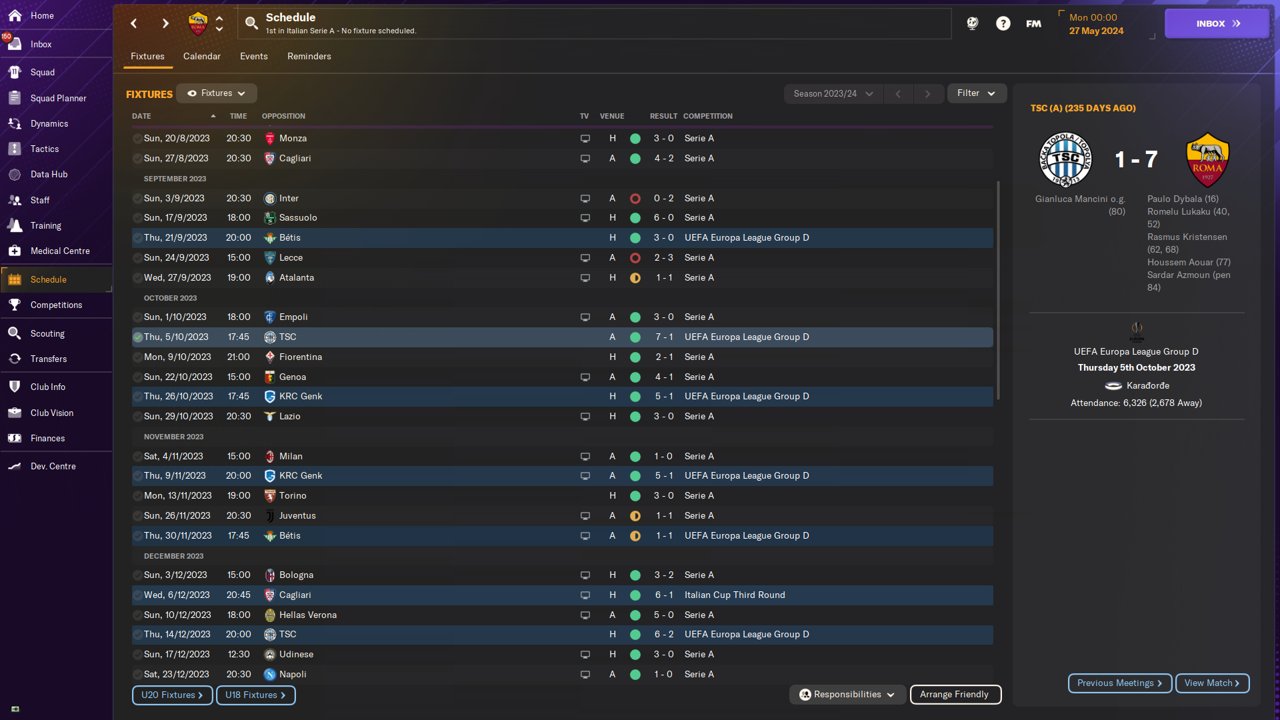Open the Medical Centre
This screenshot has width=1280, height=720.
[x=59, y=251]
